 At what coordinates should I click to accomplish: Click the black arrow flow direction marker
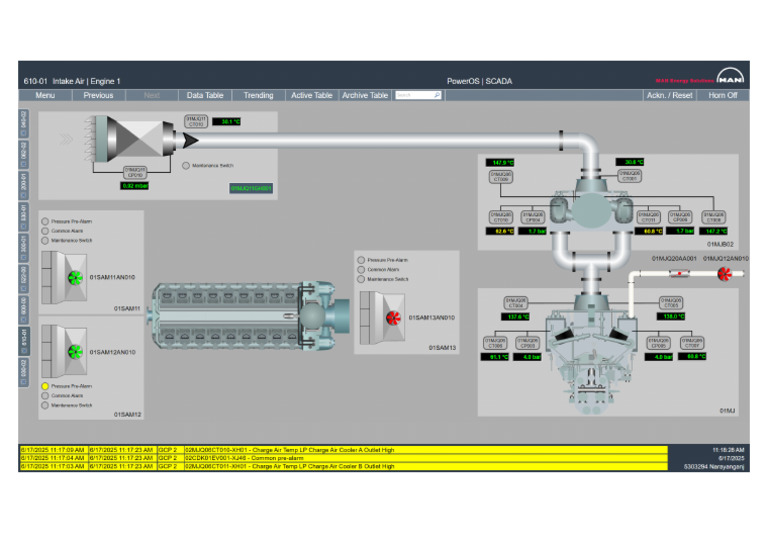click(190, 141)
